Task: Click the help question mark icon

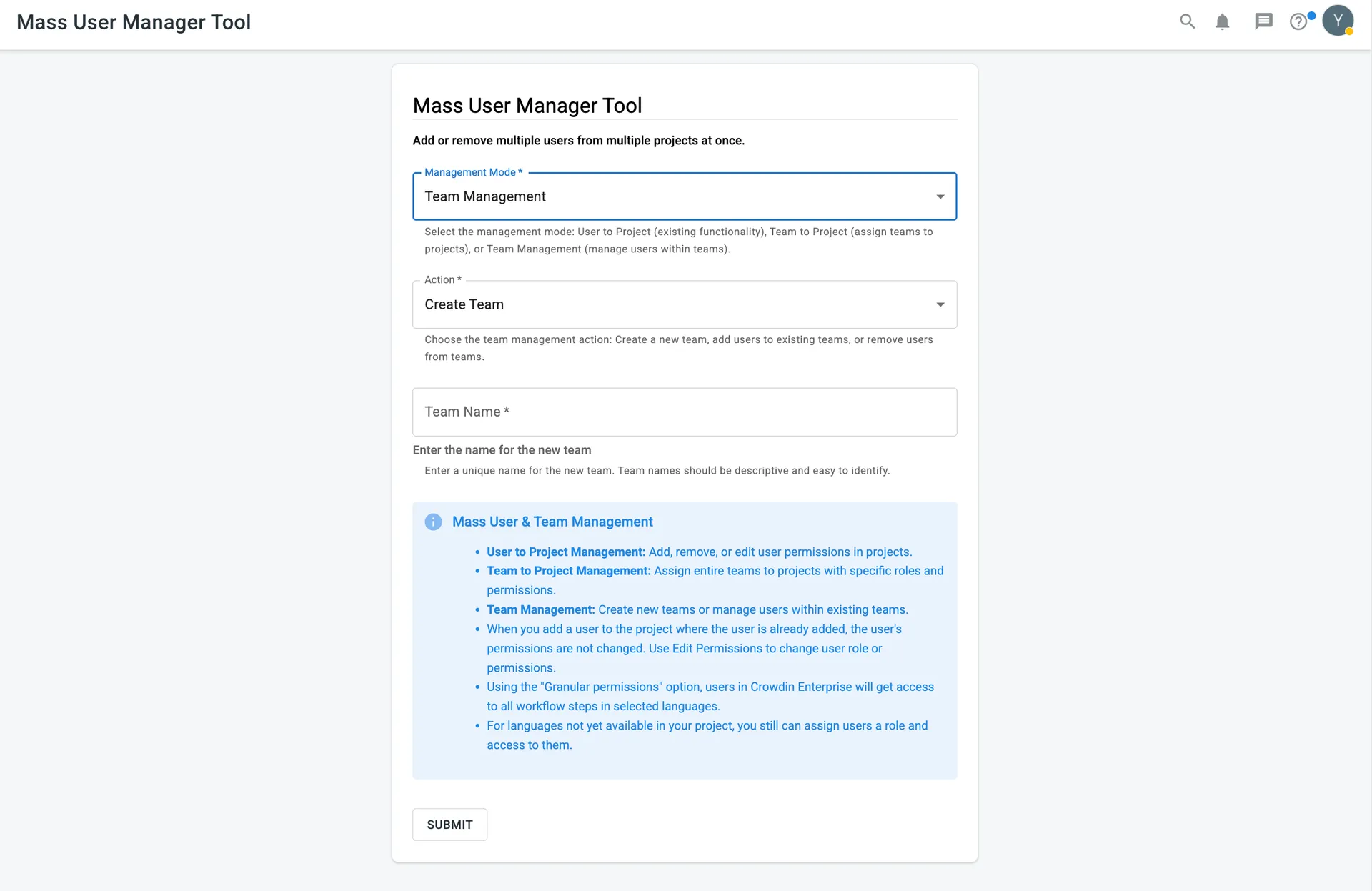Action: [1299, 21]
